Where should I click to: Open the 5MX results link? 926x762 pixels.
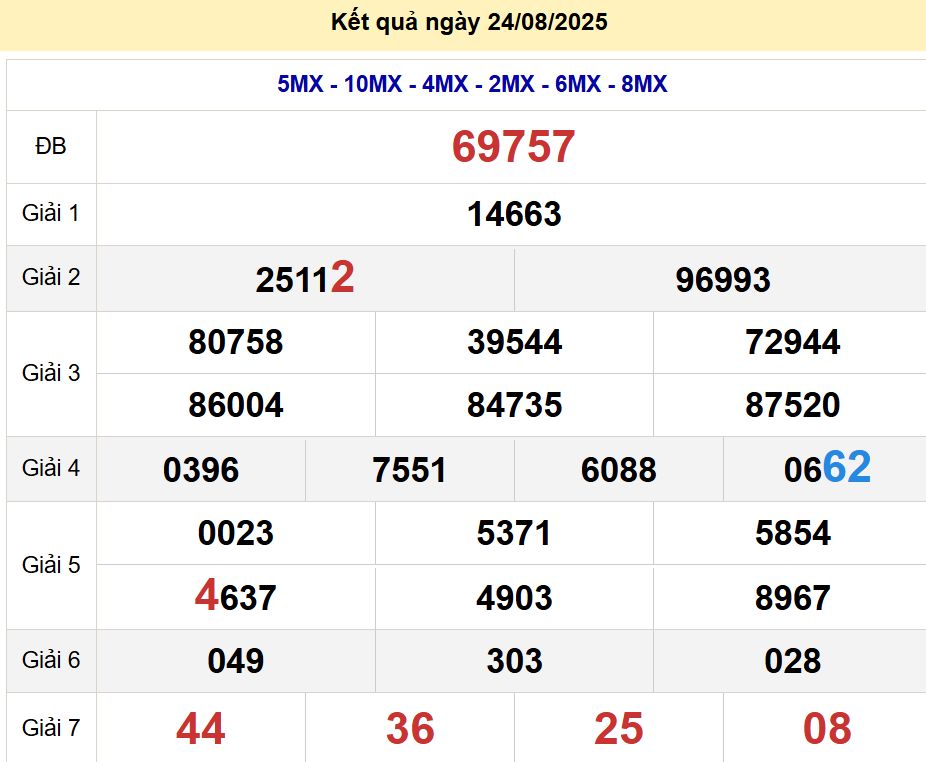pyautogui.click(x=298, y=85)
